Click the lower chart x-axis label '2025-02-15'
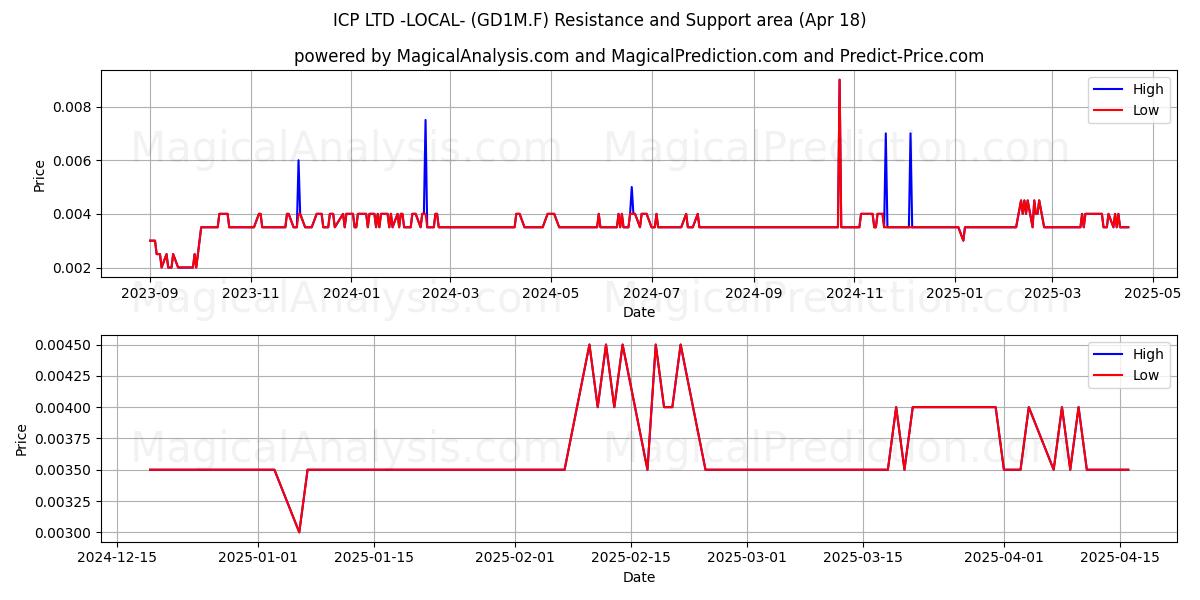1200x600 pixels. point(631,557)
